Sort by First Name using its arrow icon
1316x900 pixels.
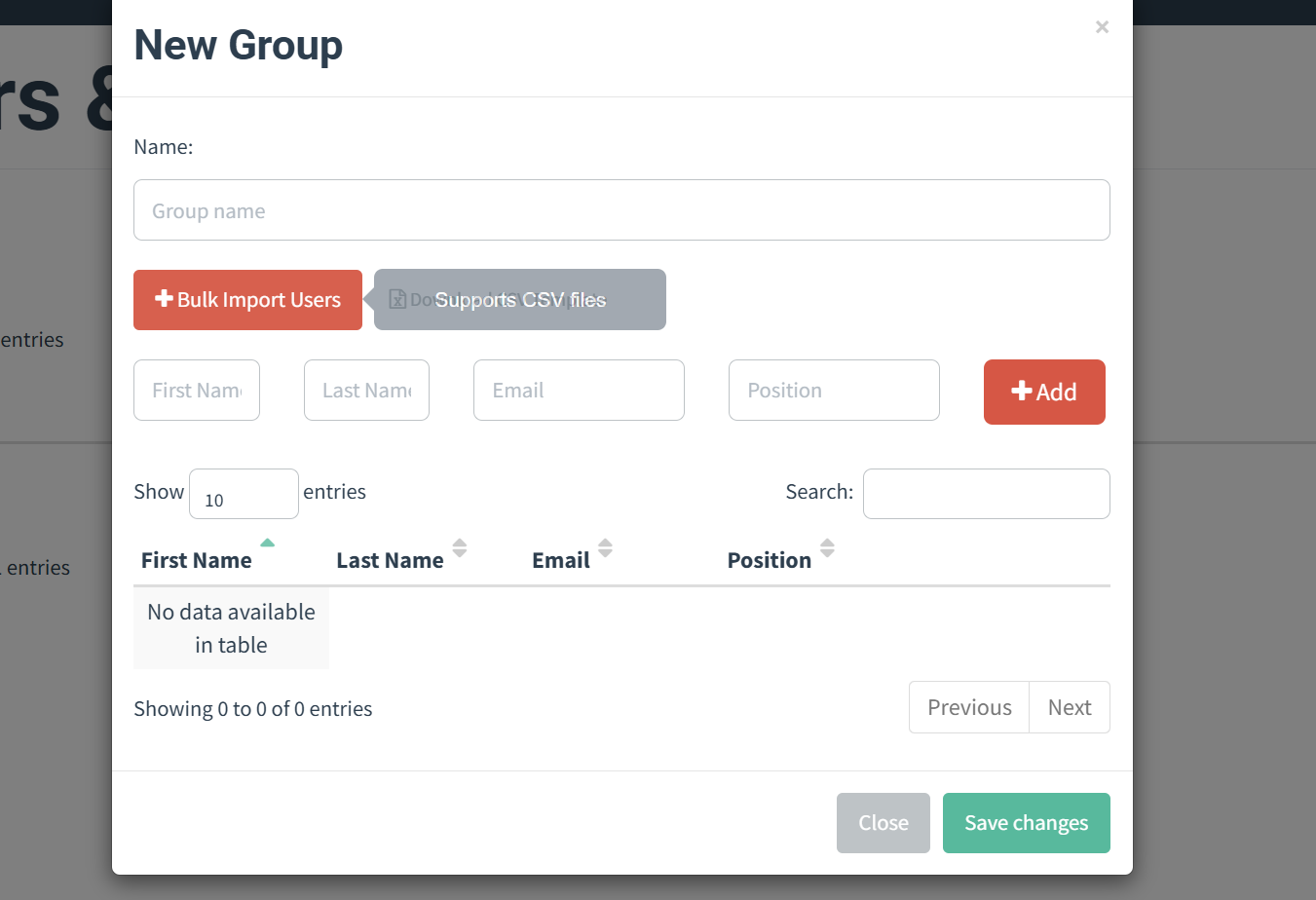267,544
